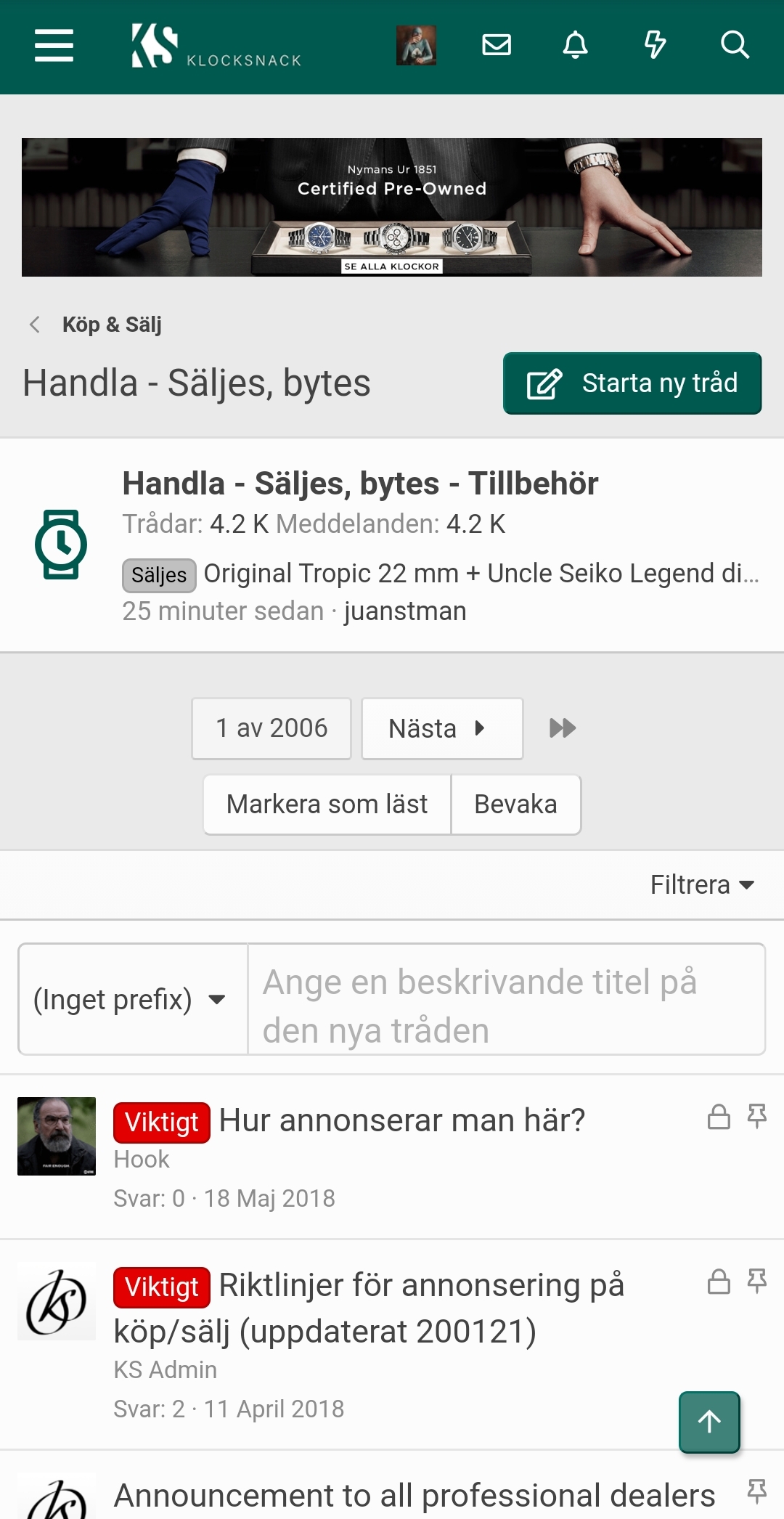Screen dimensions: 784x1519
Task: Go back to Köp & Sälj
Action: point(112,325)
